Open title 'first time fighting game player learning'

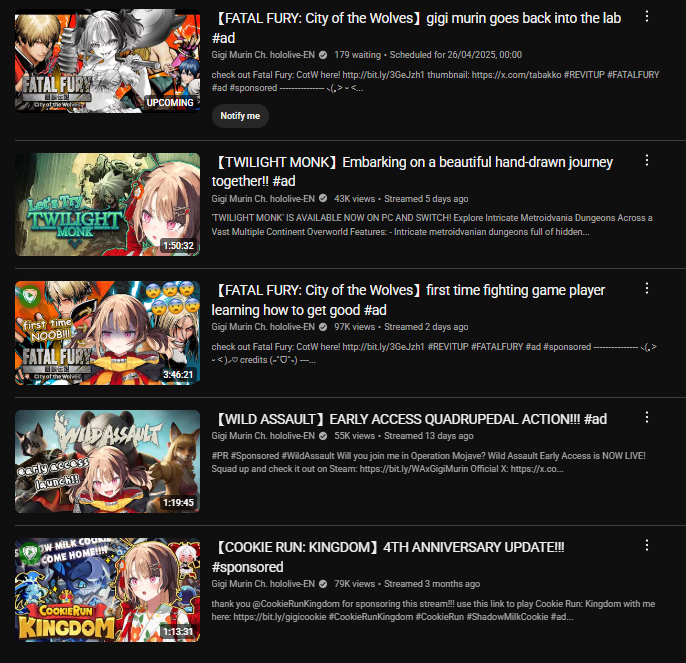point(408,300)
